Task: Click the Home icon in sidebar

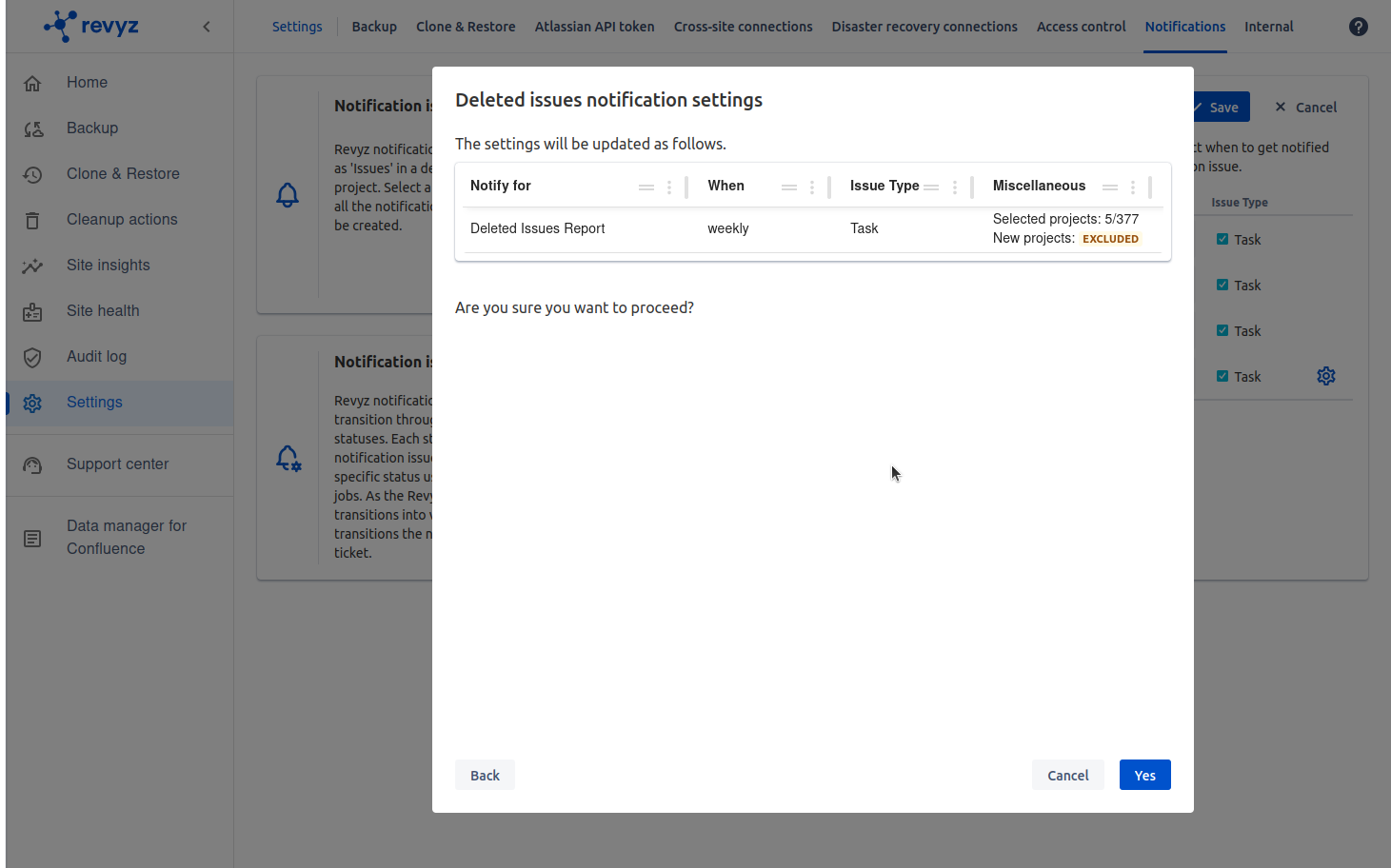Action: [x=32, y=84]
